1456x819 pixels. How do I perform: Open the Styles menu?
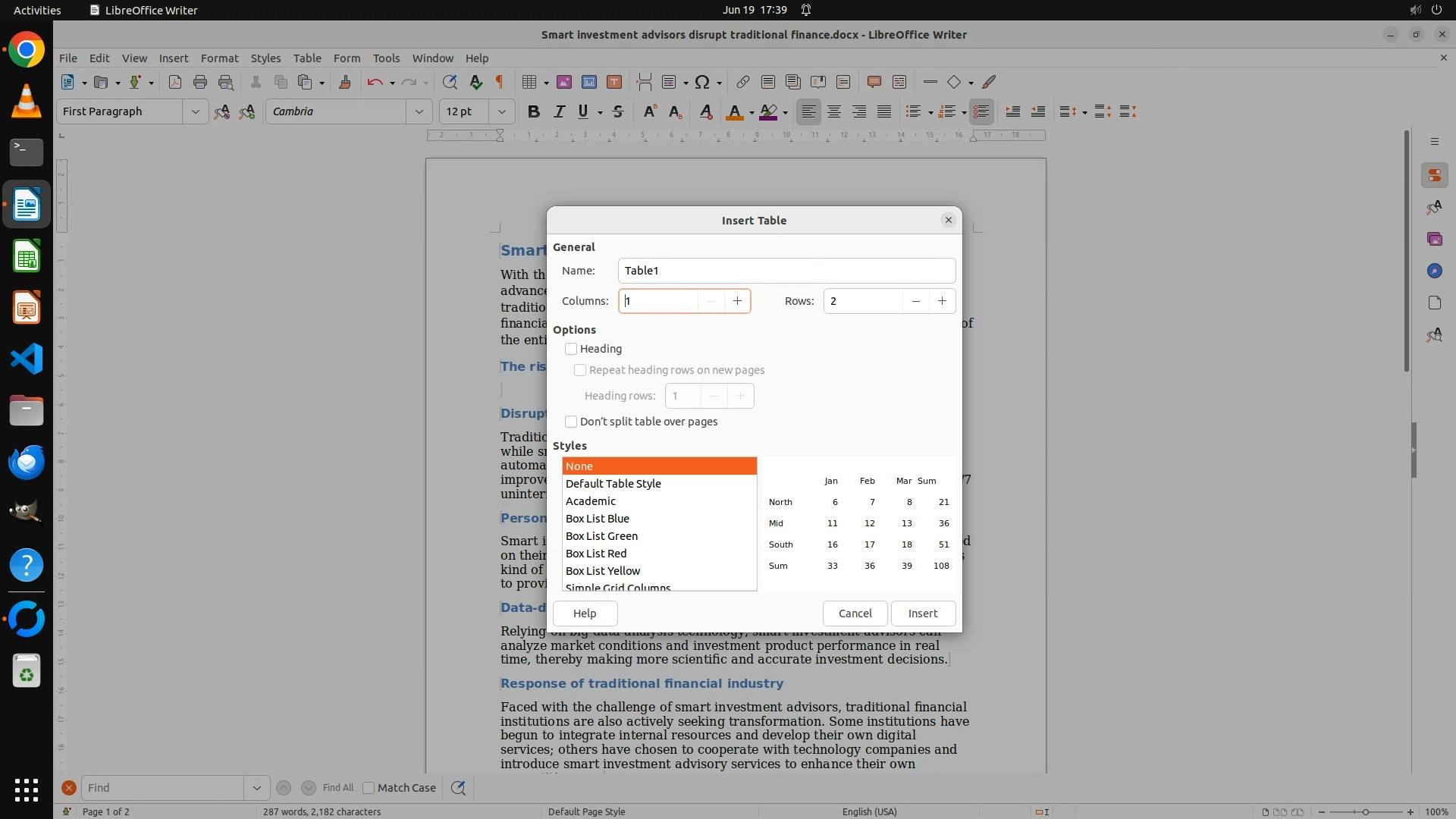(265, 58)
